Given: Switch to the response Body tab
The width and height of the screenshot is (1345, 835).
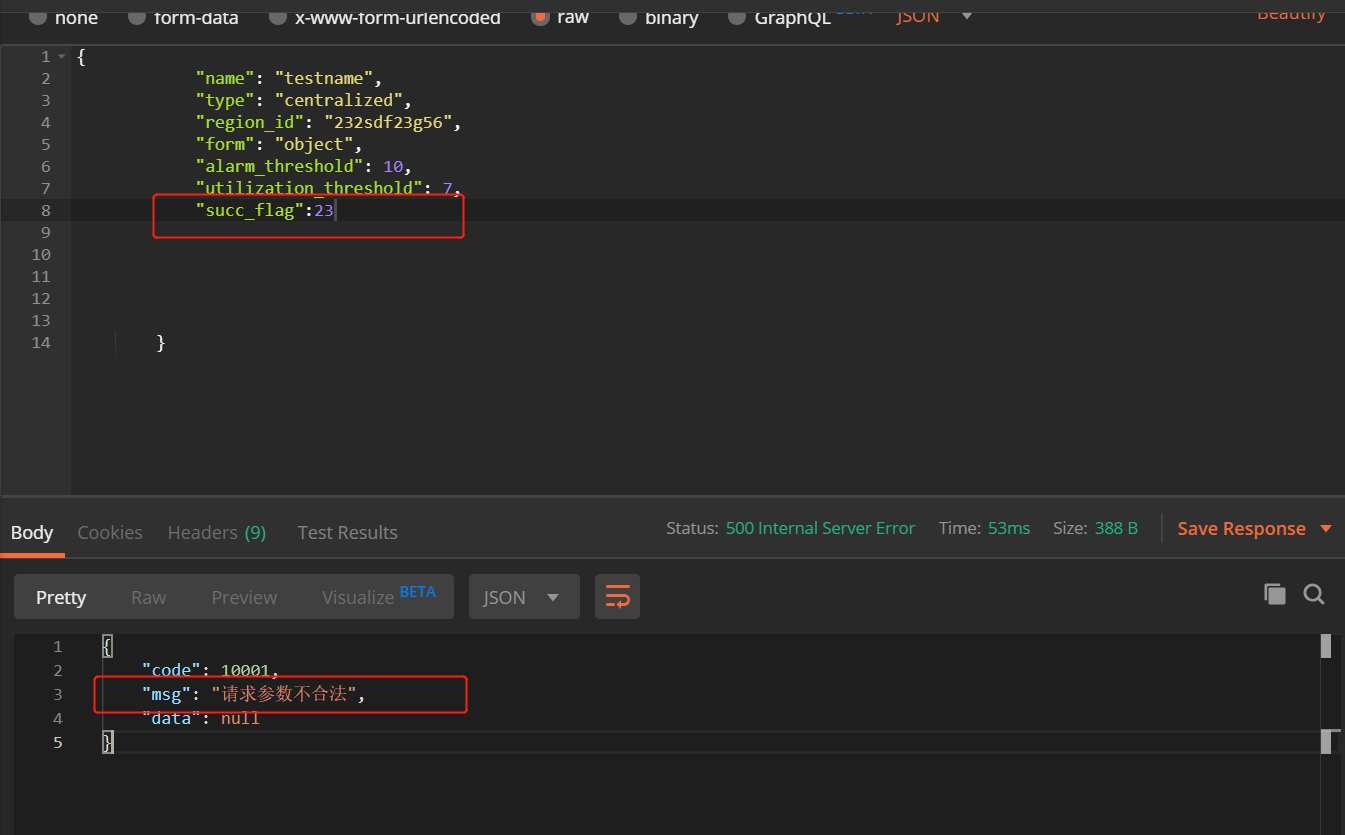Looking at the screenshot, I should [x=32, y=532].
